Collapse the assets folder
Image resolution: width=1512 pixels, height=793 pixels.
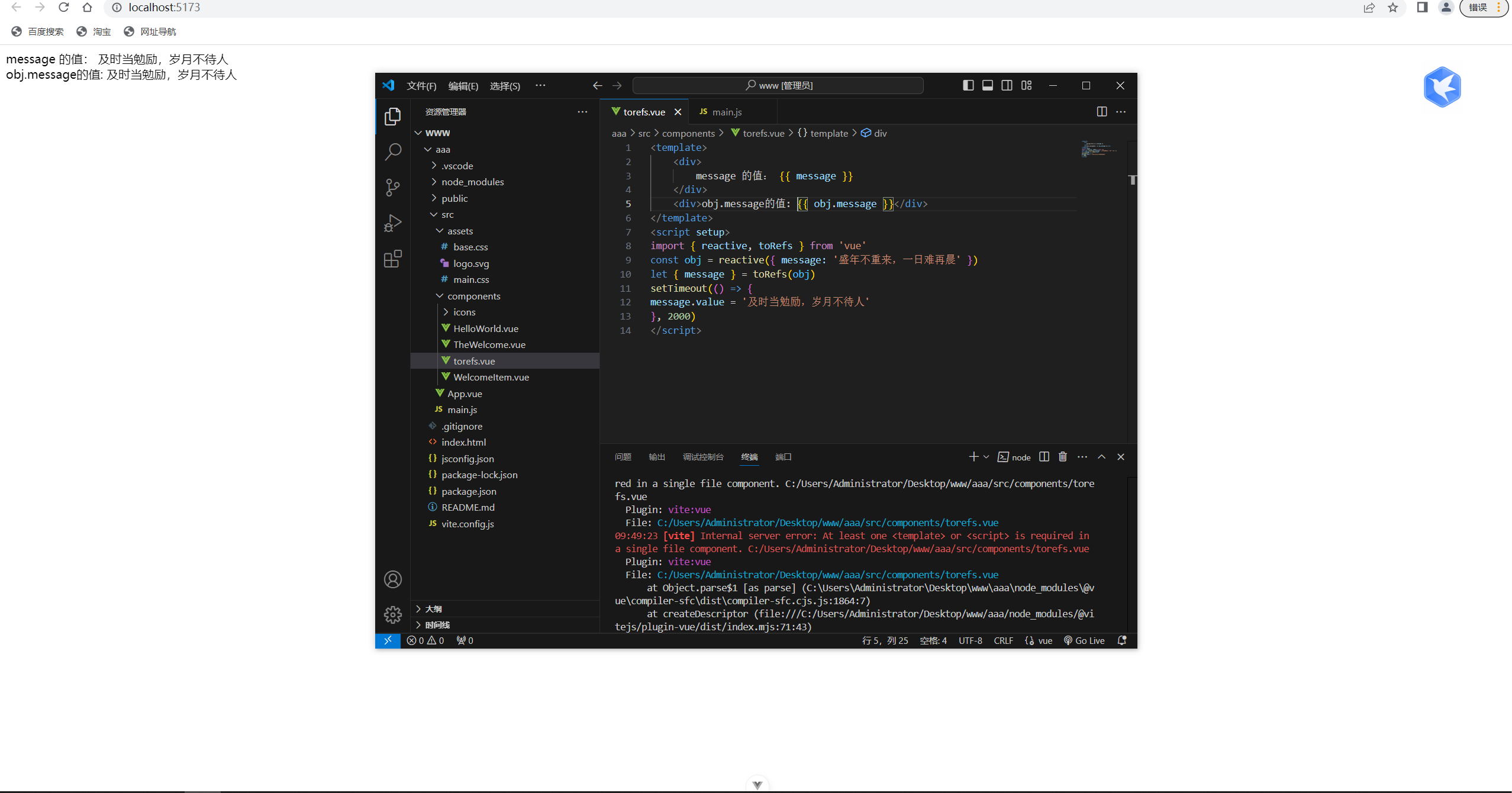440,231
